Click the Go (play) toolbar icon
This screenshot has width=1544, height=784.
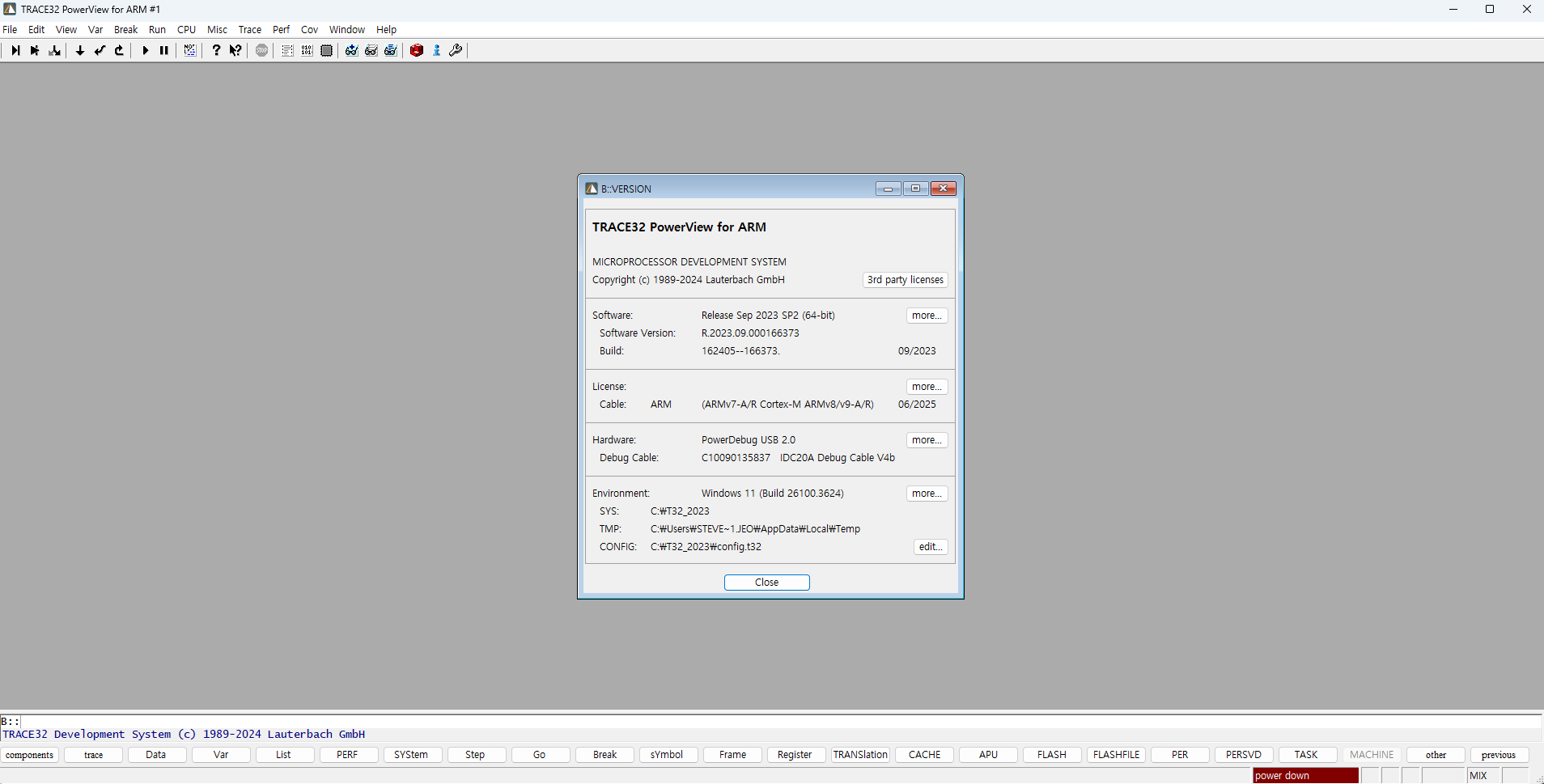pos(145,50)
